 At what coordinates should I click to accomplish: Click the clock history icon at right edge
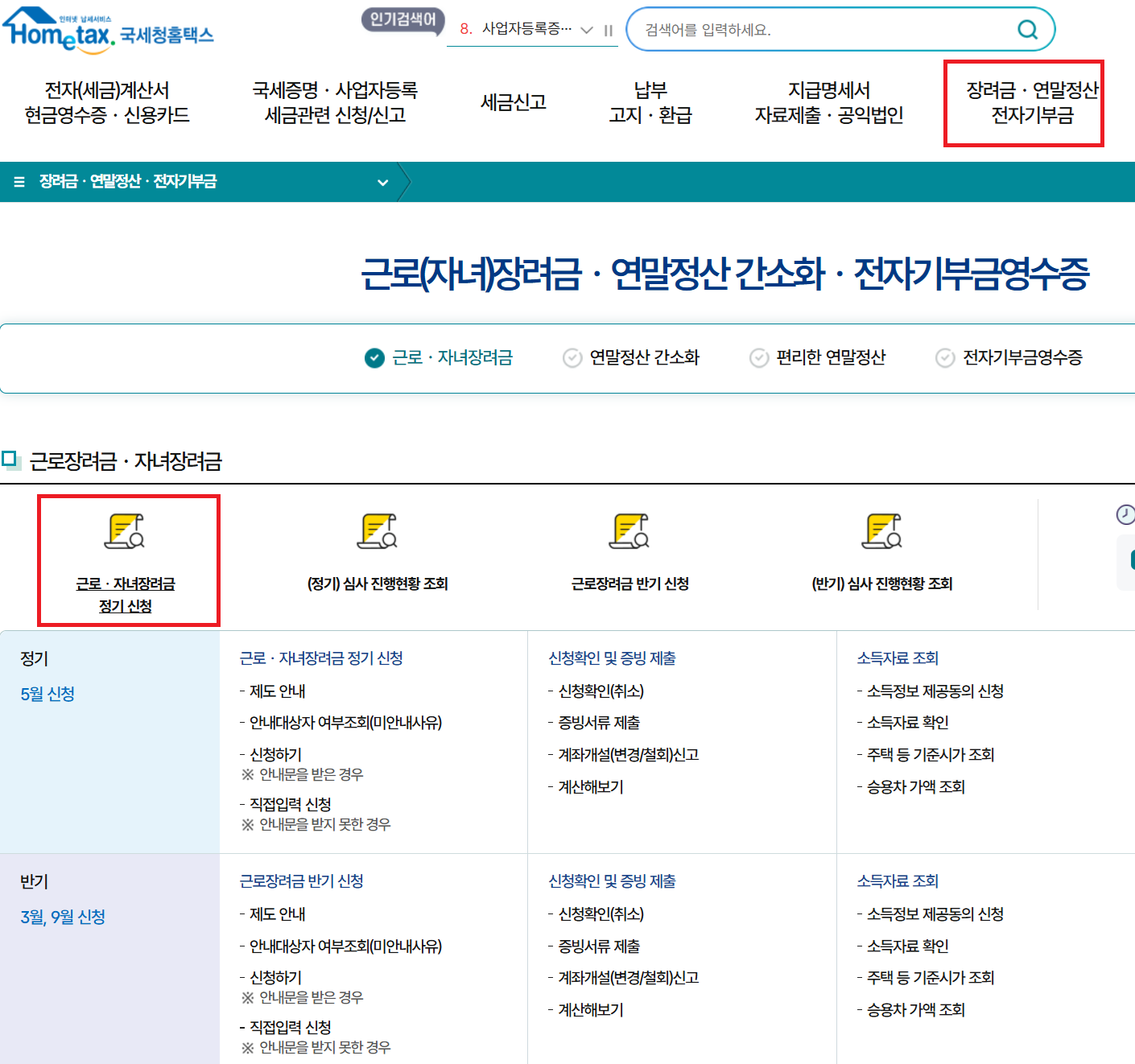[x=1125, y=514]
